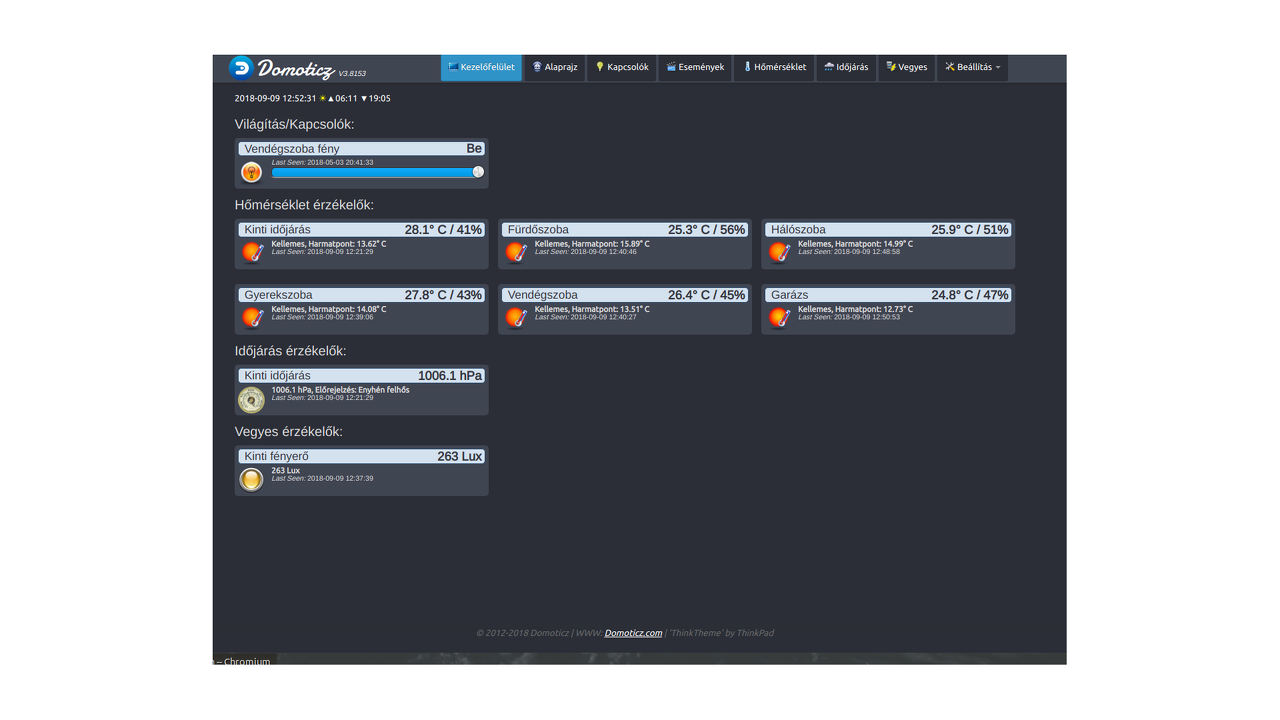The image size is (1280, 720).
Task: Click the 25.3° C / 56% reading
Action: (707, 230)
